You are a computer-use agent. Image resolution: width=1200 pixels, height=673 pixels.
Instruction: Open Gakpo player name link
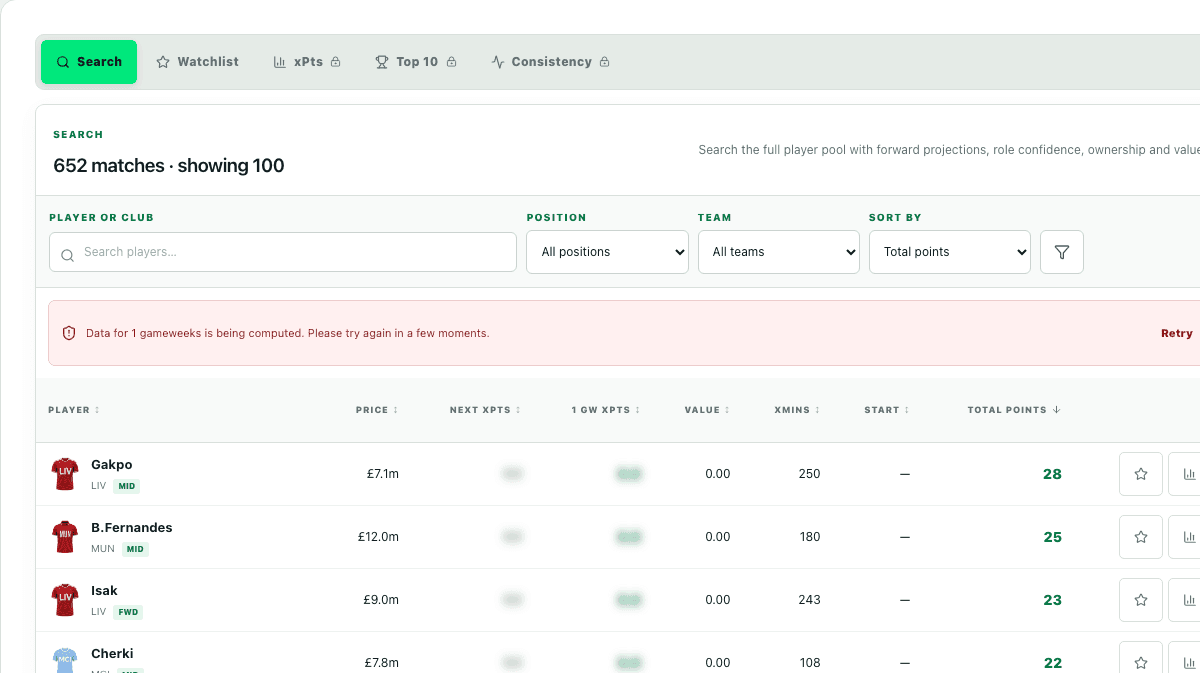[x=111, y=465]
